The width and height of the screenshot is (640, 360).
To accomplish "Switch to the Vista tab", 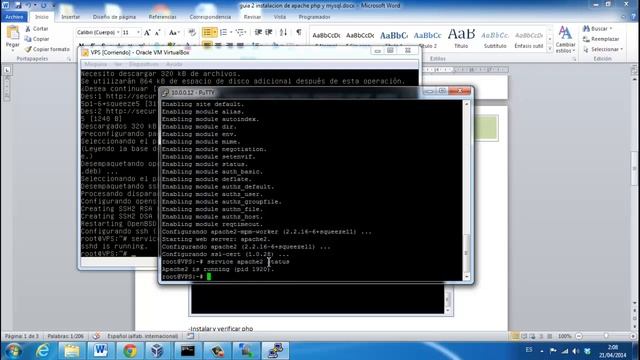I will click(x=280, y=17).
